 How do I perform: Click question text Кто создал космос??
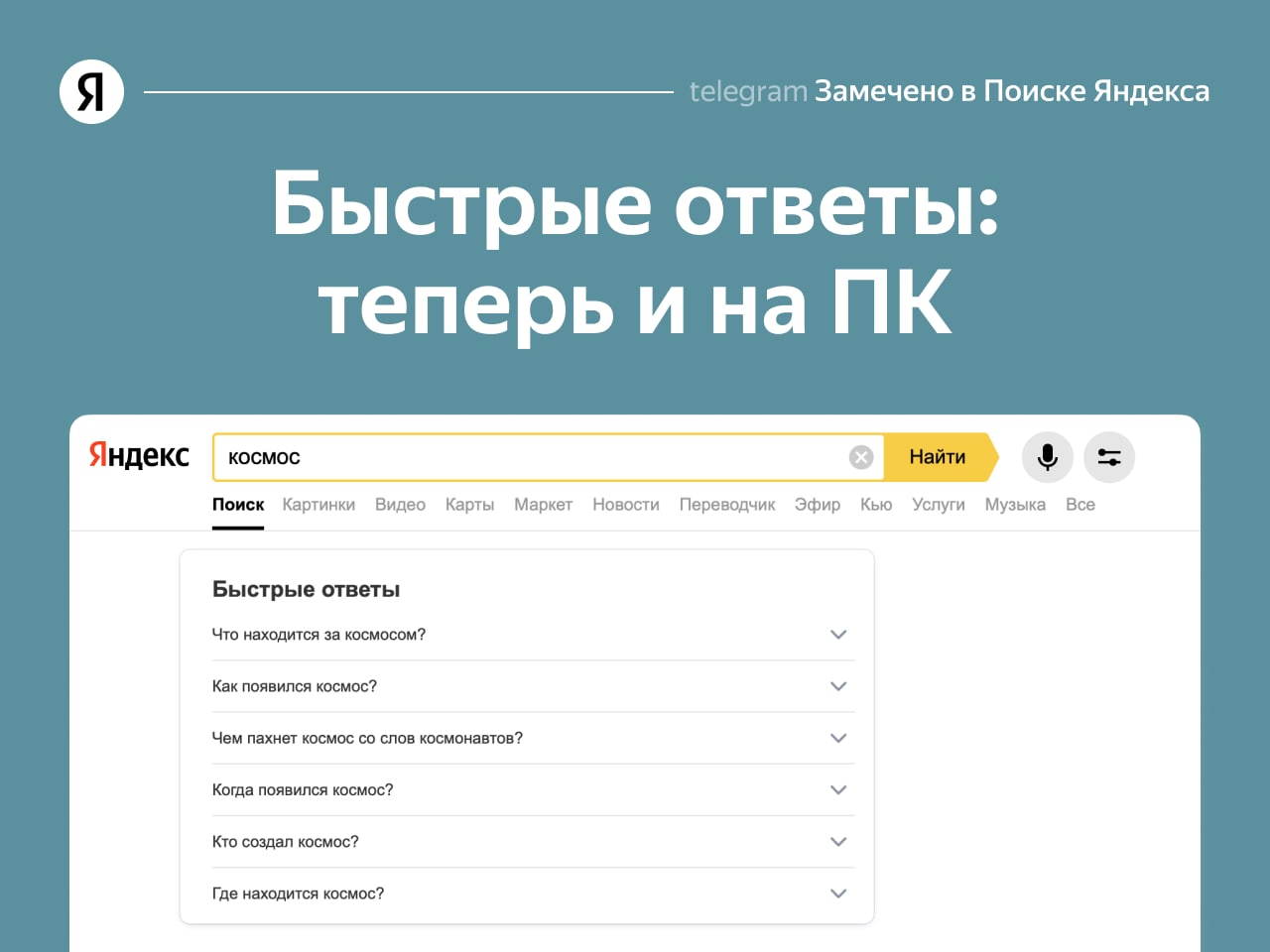click(x=286, y=842)
